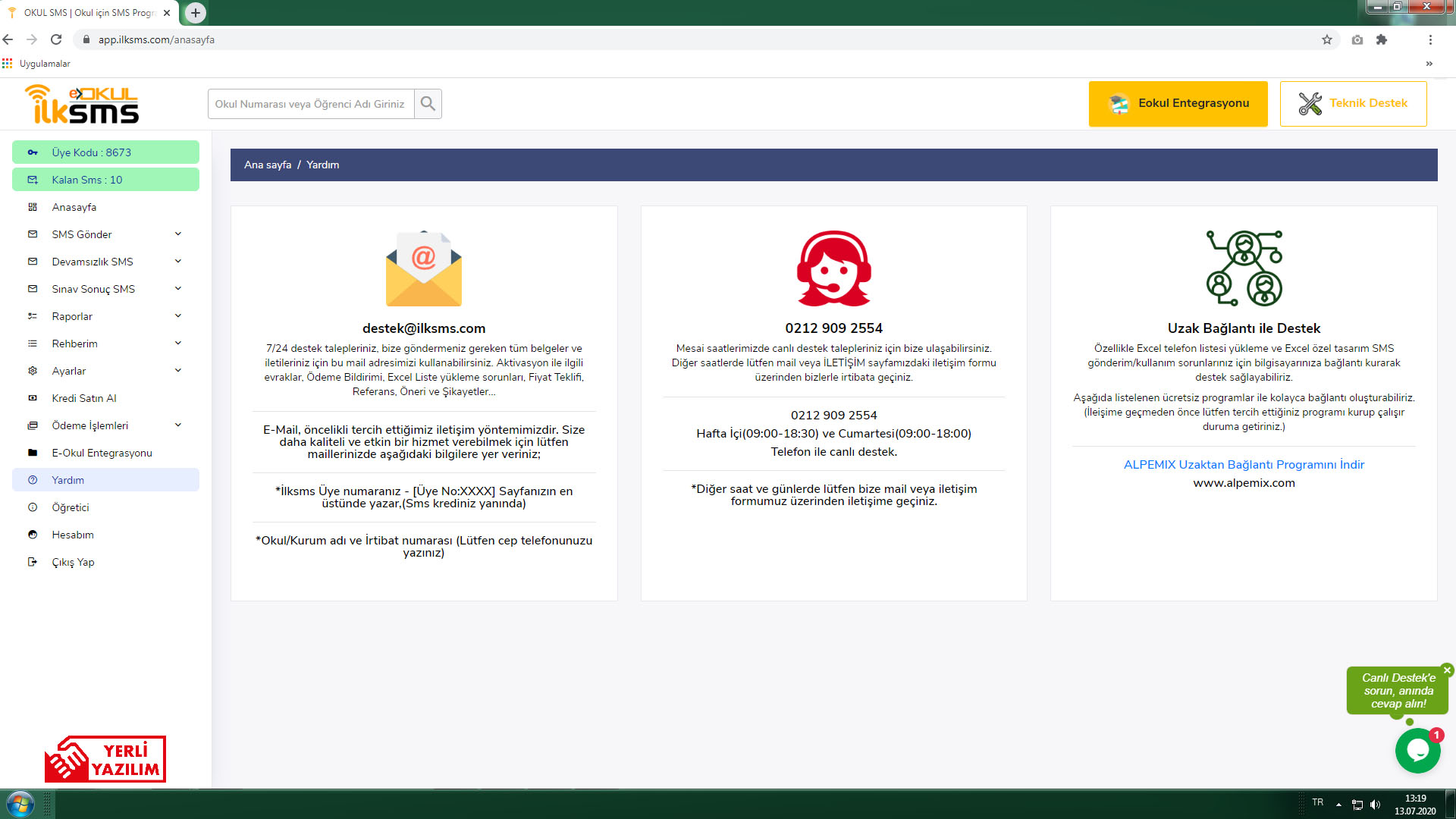Image resolution: width=1456 pixels, height=819 pixels.
Task: Reload the page
Action: [x=56, y=39]
